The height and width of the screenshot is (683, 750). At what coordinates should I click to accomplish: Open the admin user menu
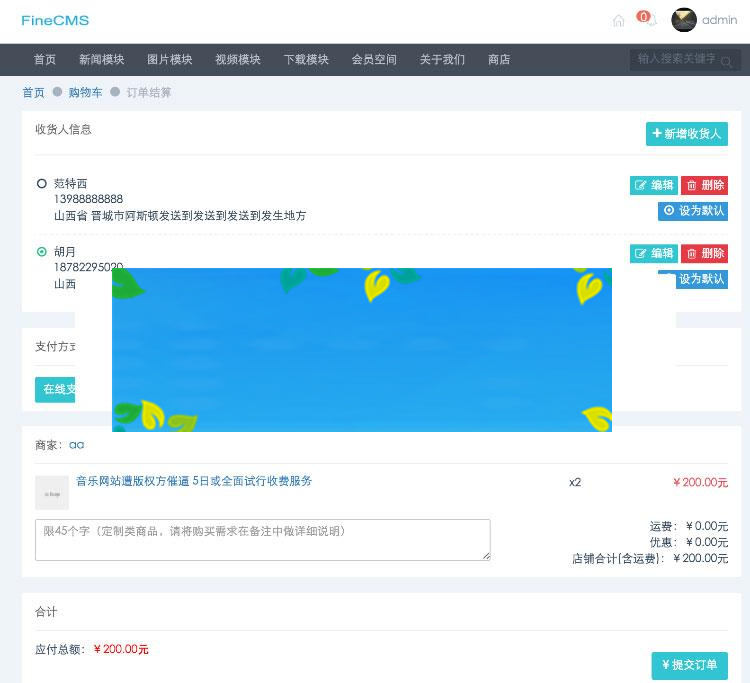tap(719, 20)
